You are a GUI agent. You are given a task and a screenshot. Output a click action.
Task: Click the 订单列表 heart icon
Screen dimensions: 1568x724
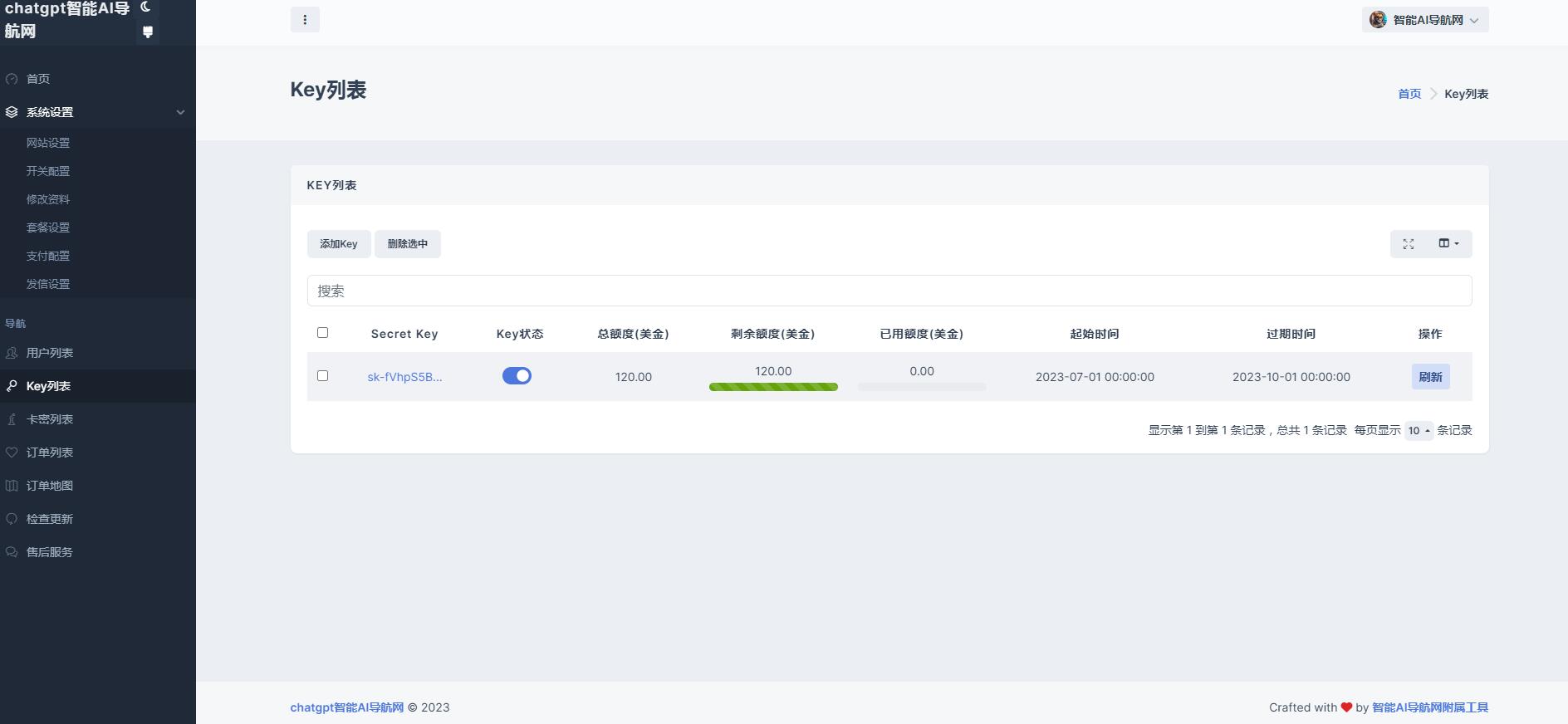tap(12, 452)
